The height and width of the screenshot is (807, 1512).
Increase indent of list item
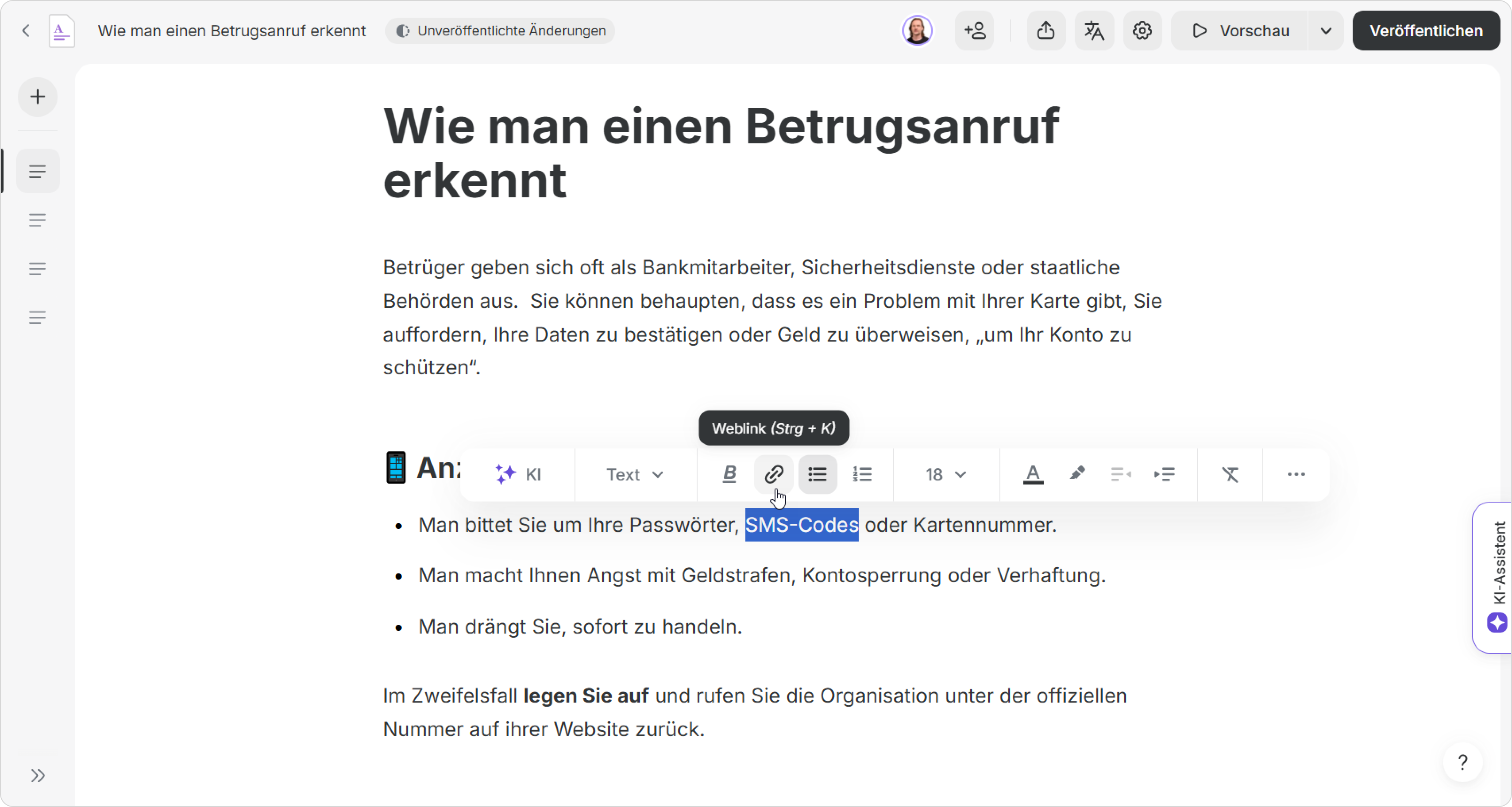click(x=1165, y=474)
